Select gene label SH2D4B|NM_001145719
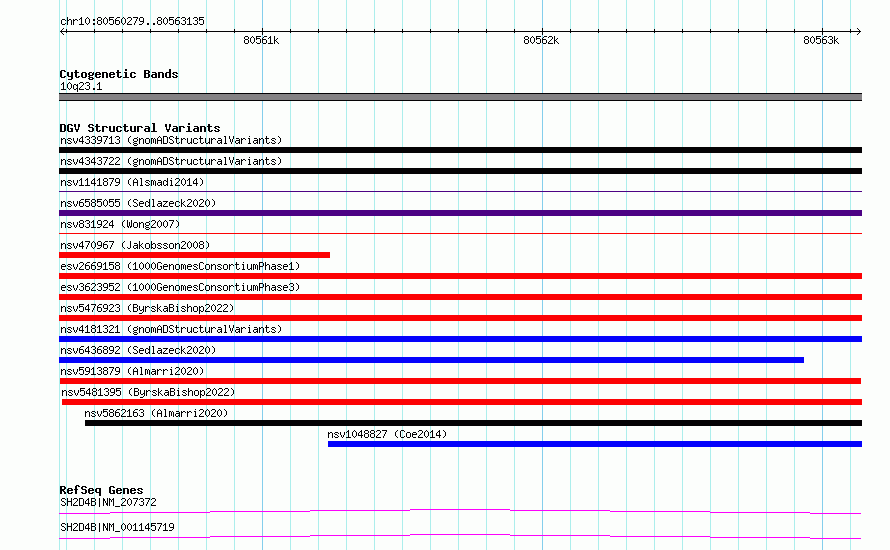This screenshot has height=550, width=890. 117,527
